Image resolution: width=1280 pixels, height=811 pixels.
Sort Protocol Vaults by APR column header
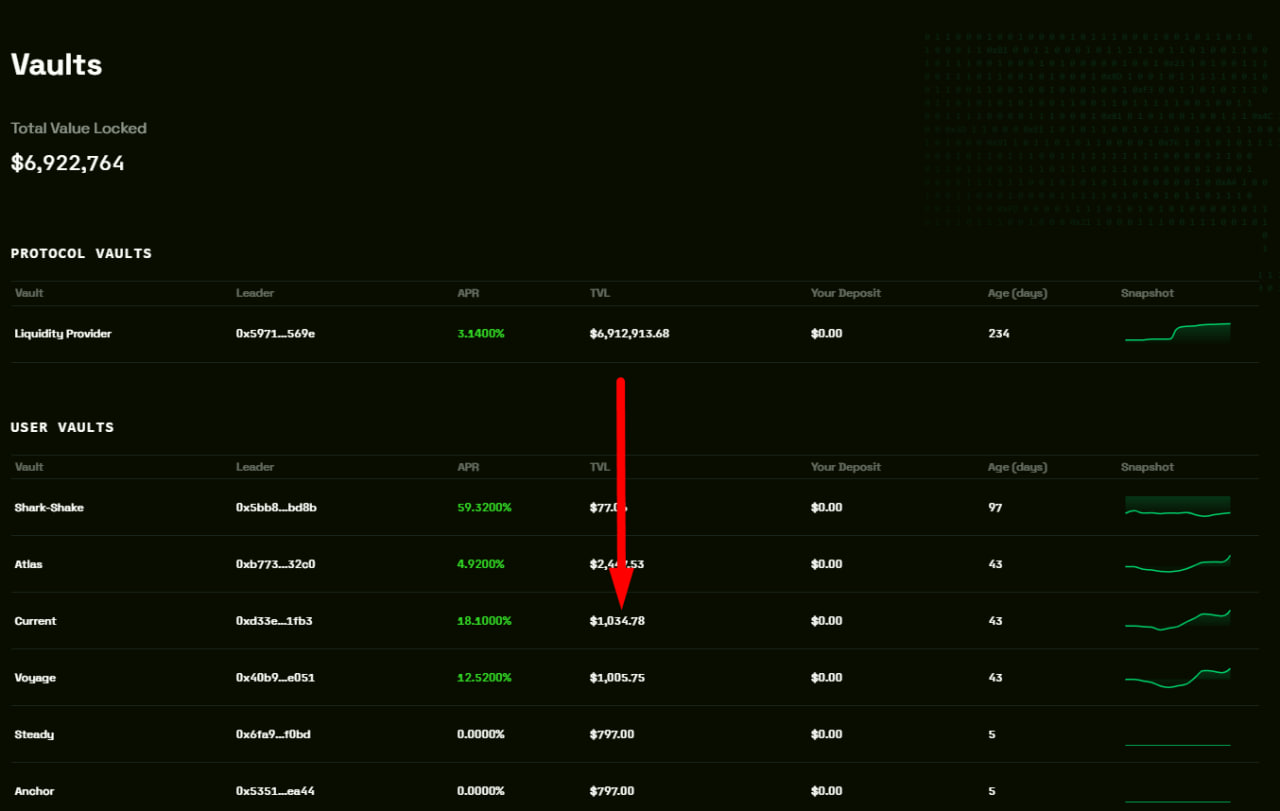(468, 294)
